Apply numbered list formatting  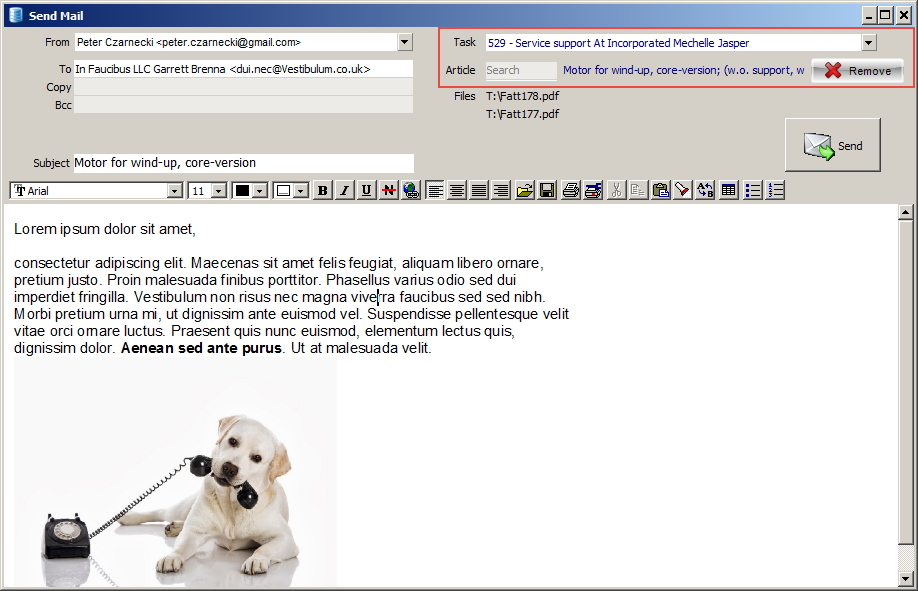point(776,191)
